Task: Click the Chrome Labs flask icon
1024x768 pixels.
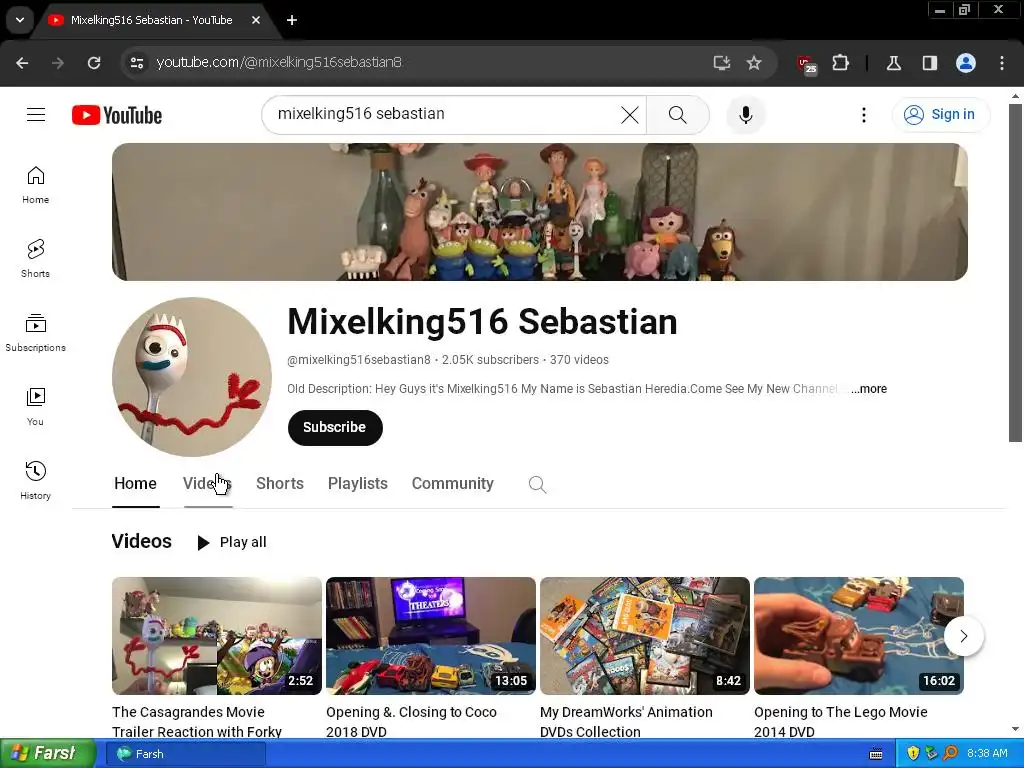Action: 893,63
